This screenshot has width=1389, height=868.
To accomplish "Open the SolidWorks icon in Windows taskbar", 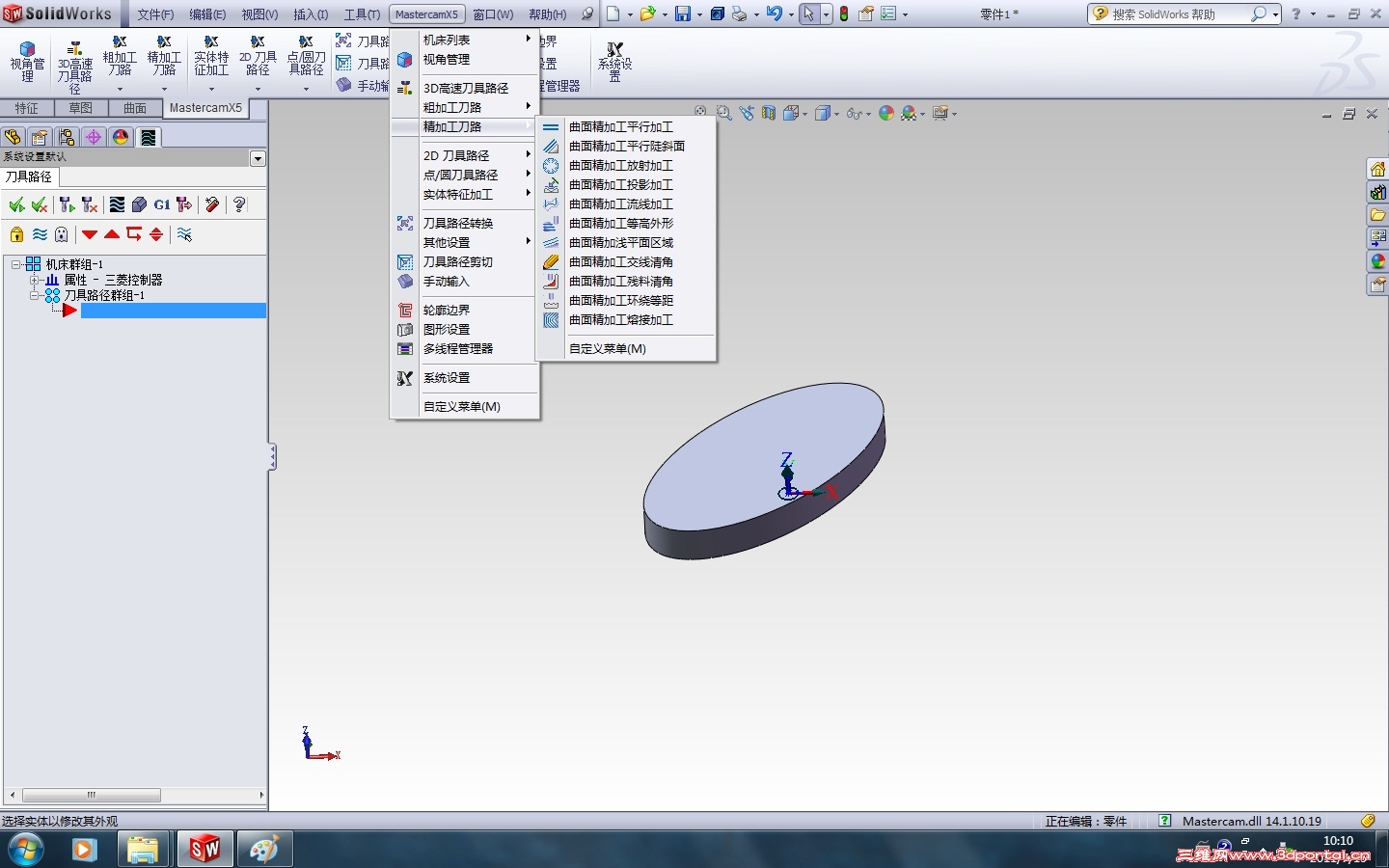I will point(204,849).
